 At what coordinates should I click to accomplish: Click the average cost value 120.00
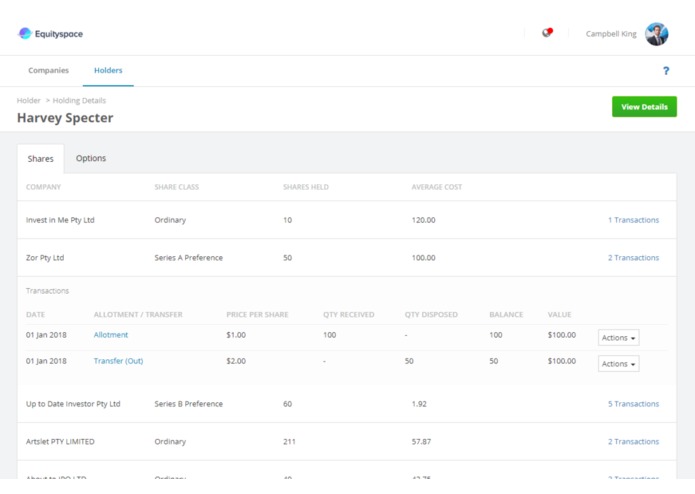tap(423, 220)
